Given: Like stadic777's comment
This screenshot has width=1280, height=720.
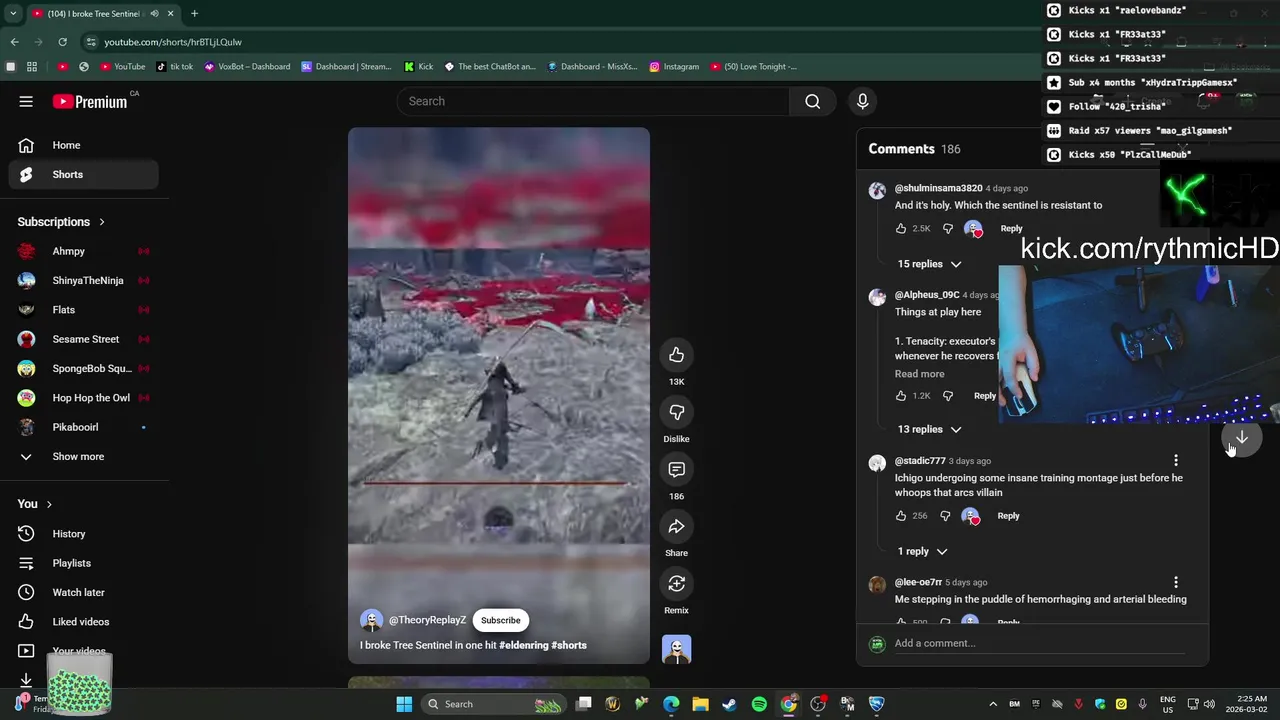Looking at the screenshot, I should 901,516.
